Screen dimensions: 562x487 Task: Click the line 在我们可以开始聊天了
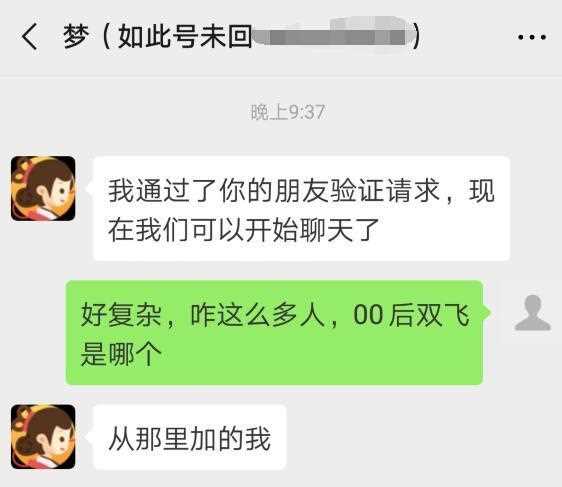(x=244, y=229)
